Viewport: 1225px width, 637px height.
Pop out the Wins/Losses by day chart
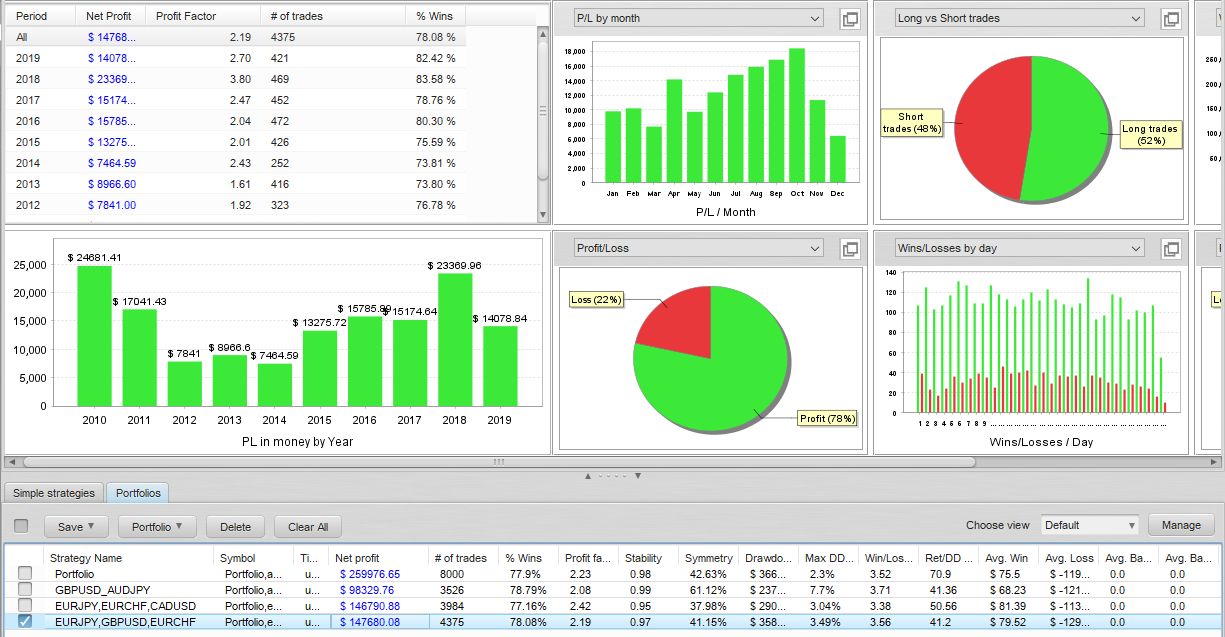pos(1170,249)
